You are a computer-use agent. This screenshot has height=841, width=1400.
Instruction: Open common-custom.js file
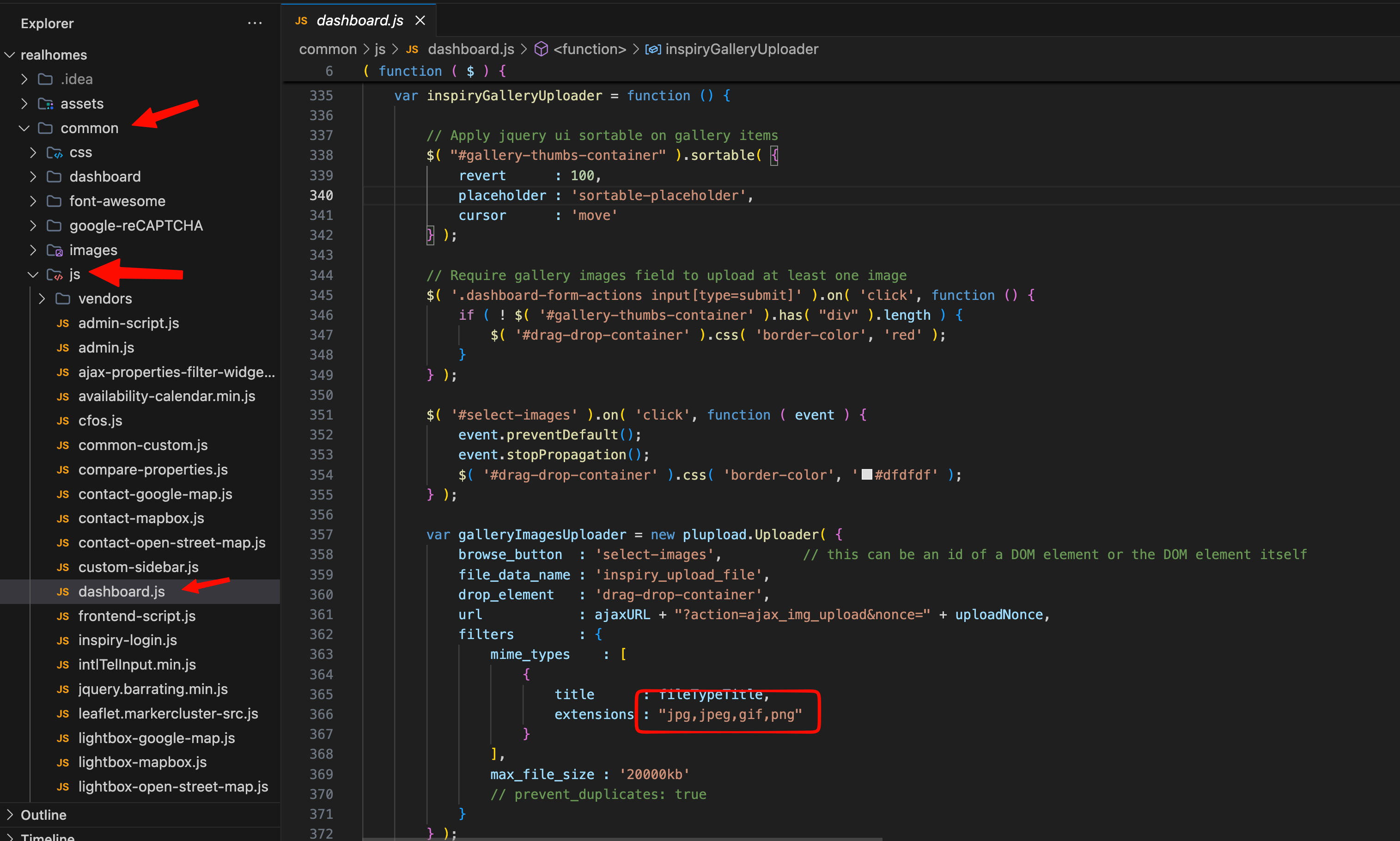point(143,445)
